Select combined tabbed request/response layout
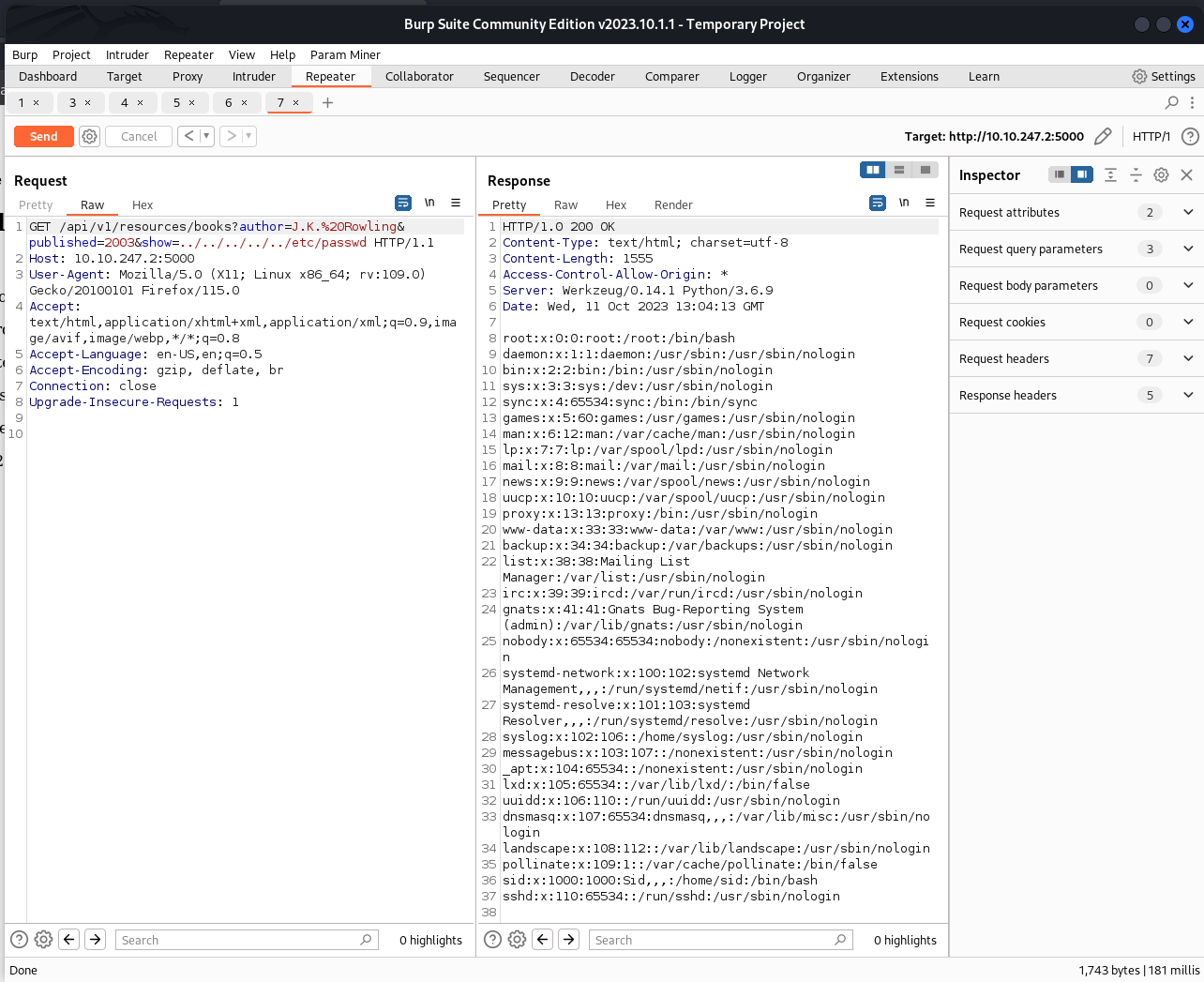The image size is (1204, 982). click(x=926, y=170)
